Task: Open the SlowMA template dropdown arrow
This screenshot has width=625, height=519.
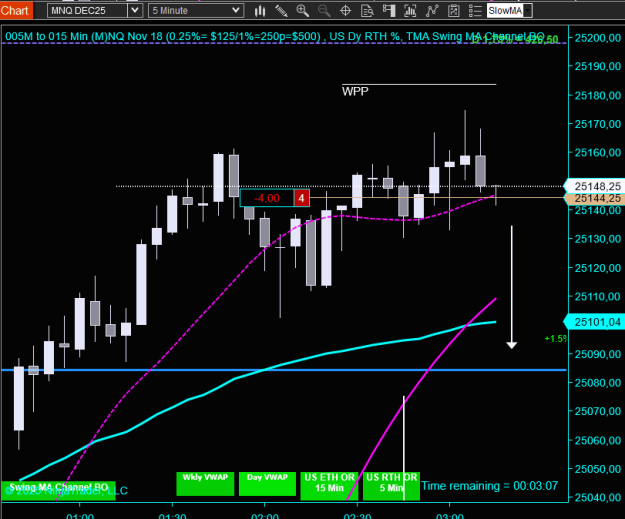Action: click(528, 11)
